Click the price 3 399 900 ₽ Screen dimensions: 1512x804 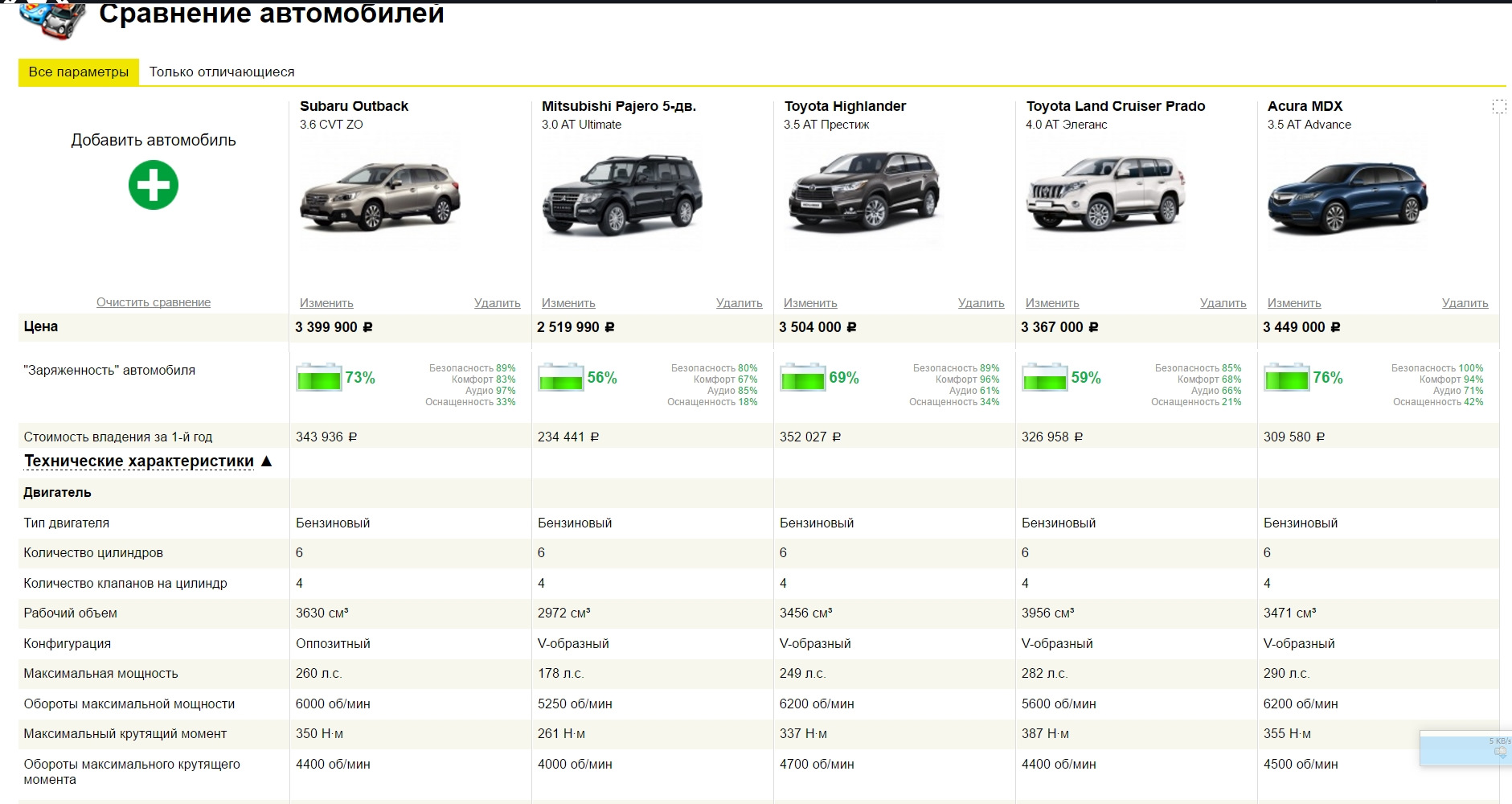click(x=334, y=327)
